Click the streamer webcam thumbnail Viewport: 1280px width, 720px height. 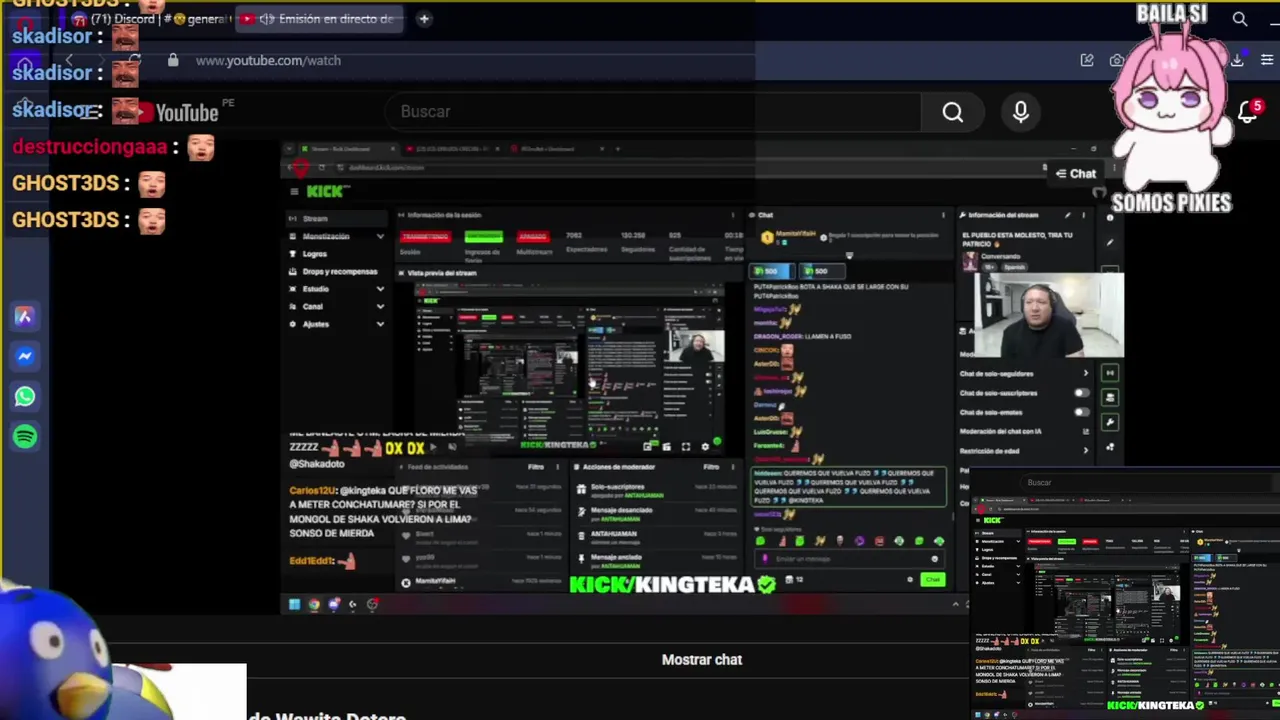pyautogui.click(x=1048, y=316)
